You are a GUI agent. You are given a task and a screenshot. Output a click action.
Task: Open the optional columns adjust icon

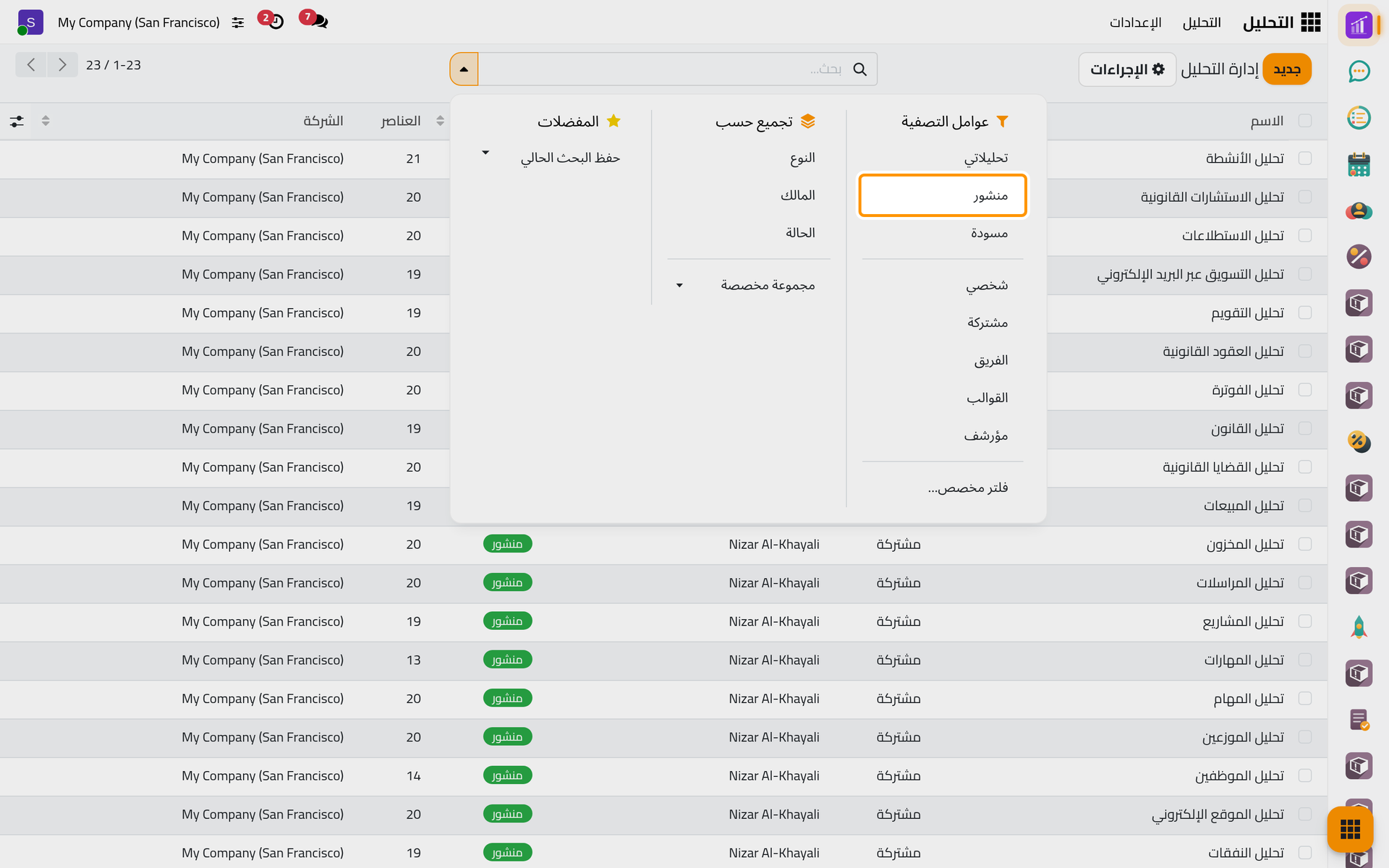click(x=17, y=121)
